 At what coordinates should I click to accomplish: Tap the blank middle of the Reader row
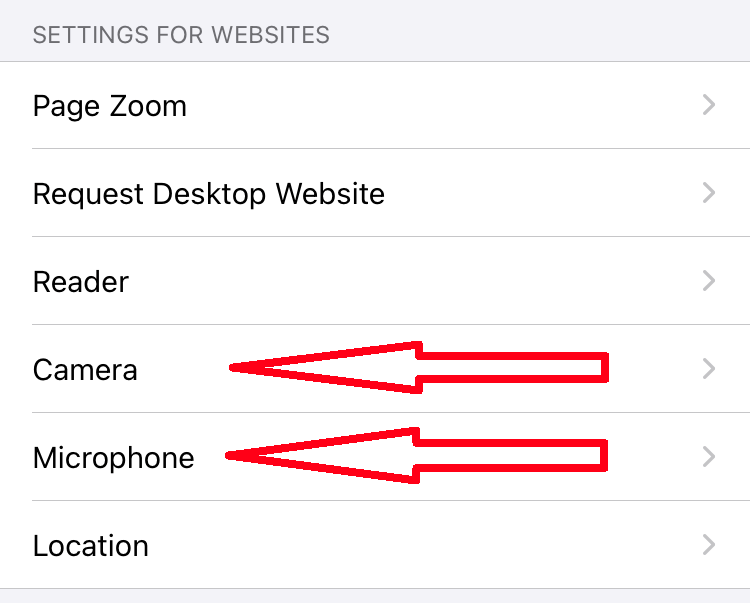point(400,281)
